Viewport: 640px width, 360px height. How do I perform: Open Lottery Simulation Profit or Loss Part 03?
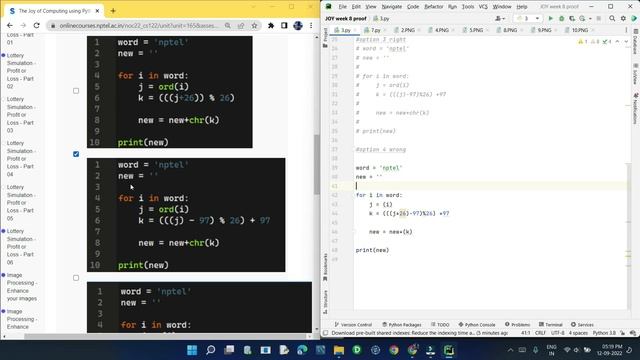coord(21,115)
